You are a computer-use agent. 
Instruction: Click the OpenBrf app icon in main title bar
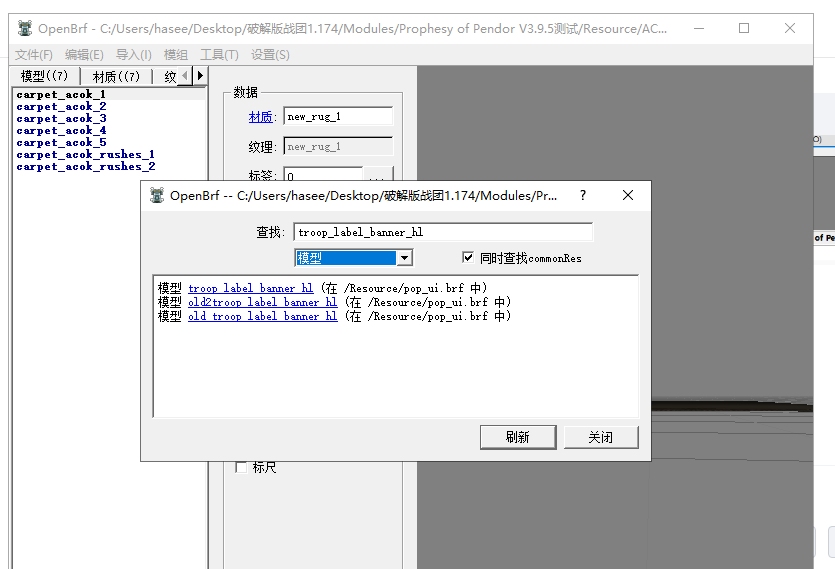click(x=24, y=28)
